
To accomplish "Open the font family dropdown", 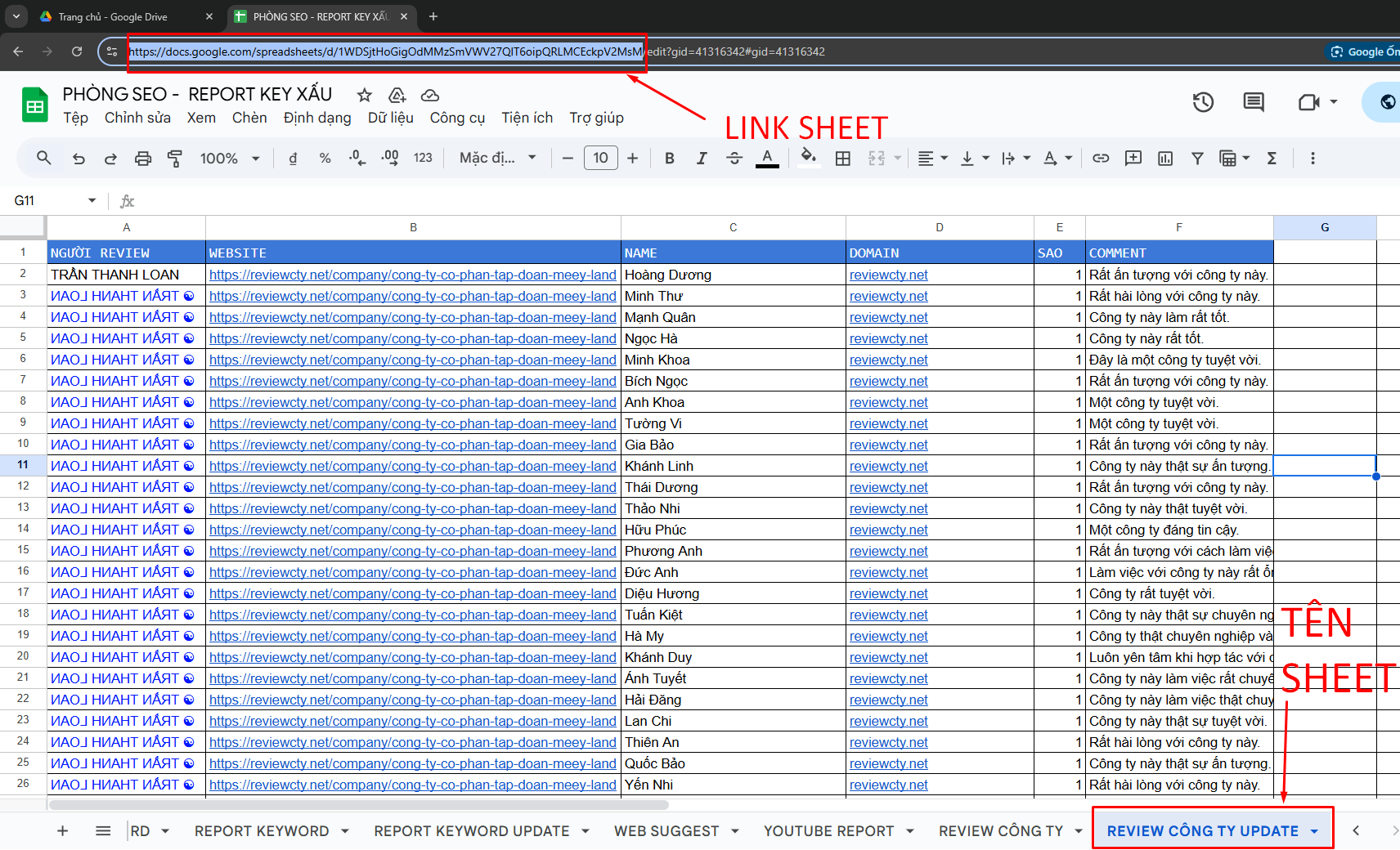I will point(497,158).
